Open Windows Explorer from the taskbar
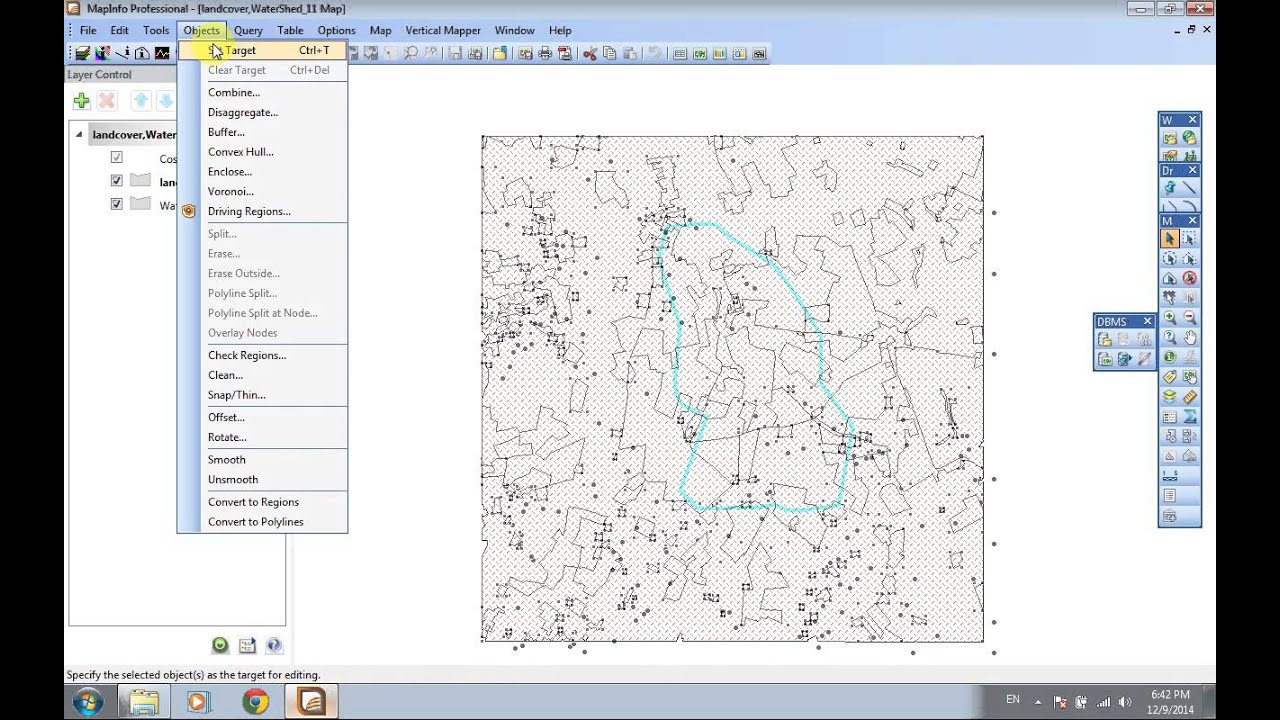The height and width of the screenshot is (720, 1280). pos(143,702)
